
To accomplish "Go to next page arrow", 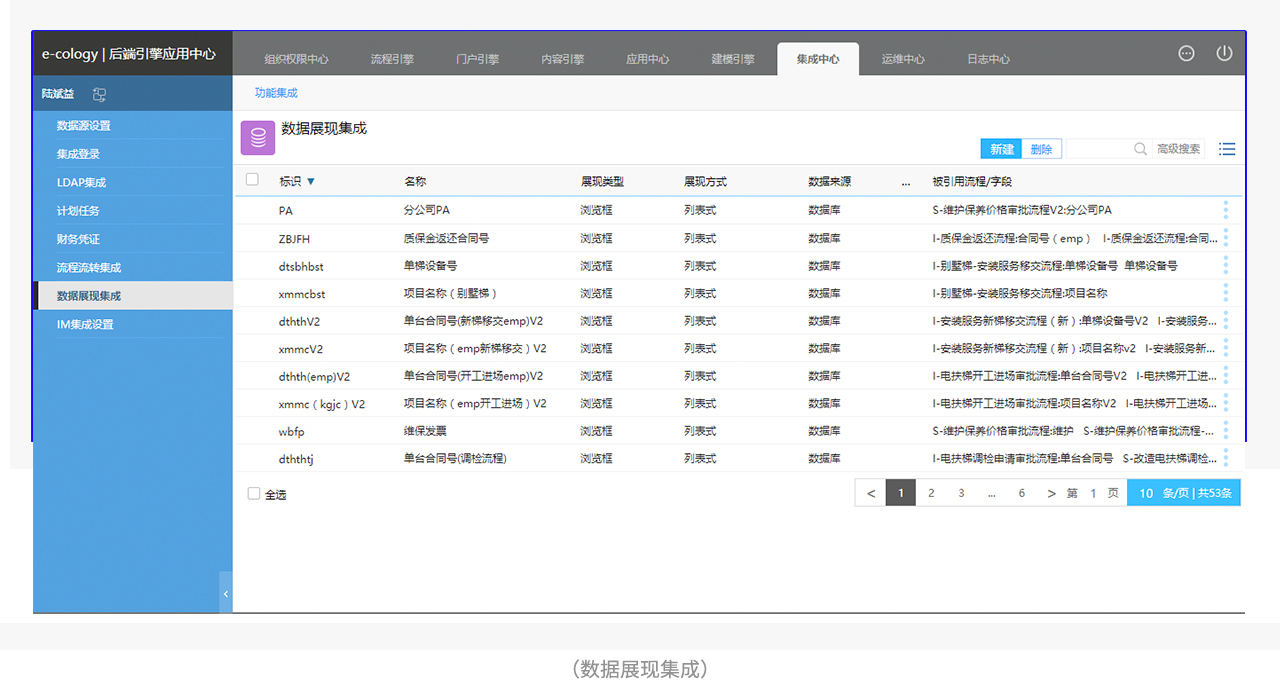I will (x=1051, y=493).
